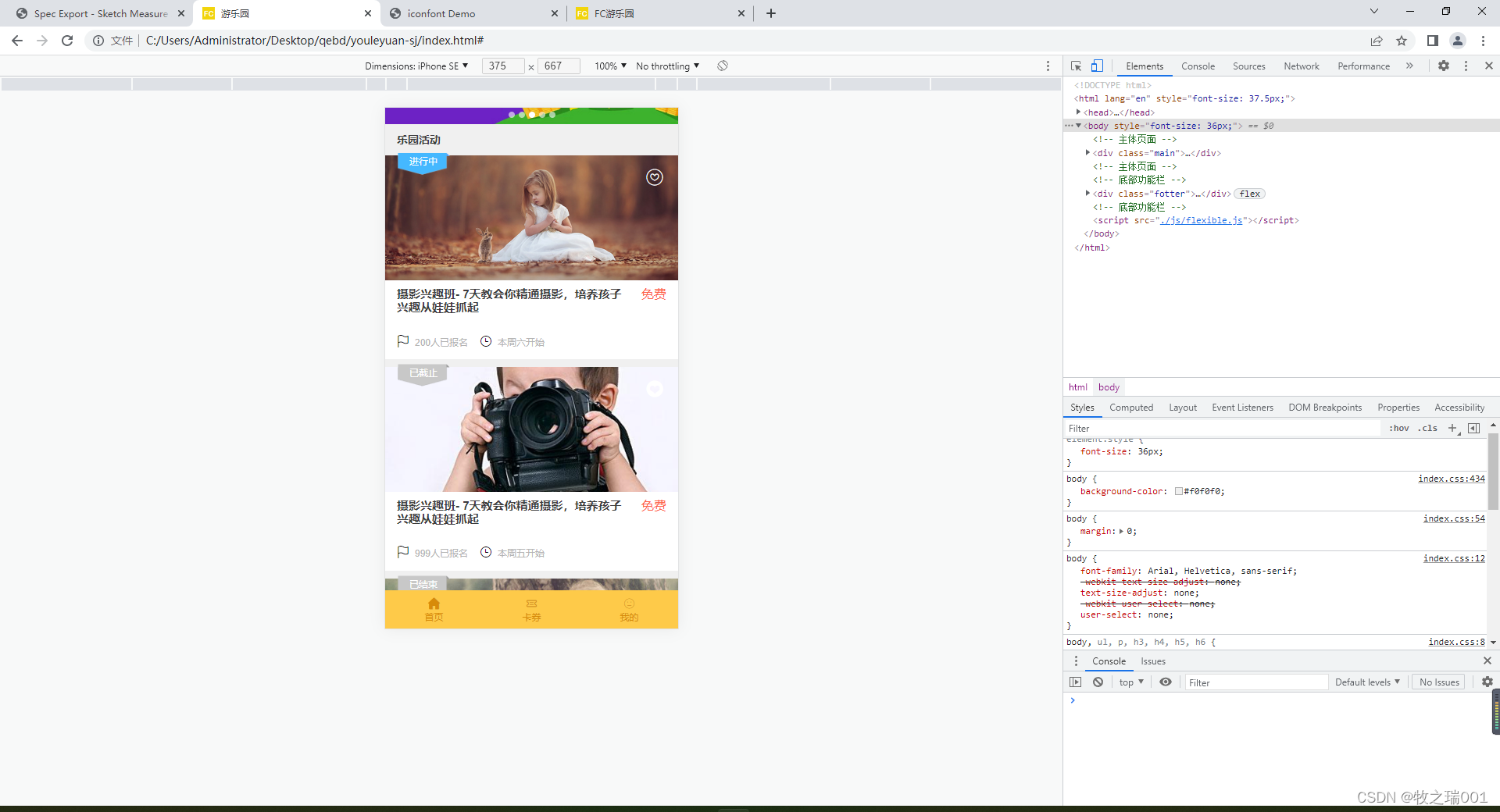1500x812 pixels.
Task: Switch to the Network tab
Action: [x=1301, y=66]
